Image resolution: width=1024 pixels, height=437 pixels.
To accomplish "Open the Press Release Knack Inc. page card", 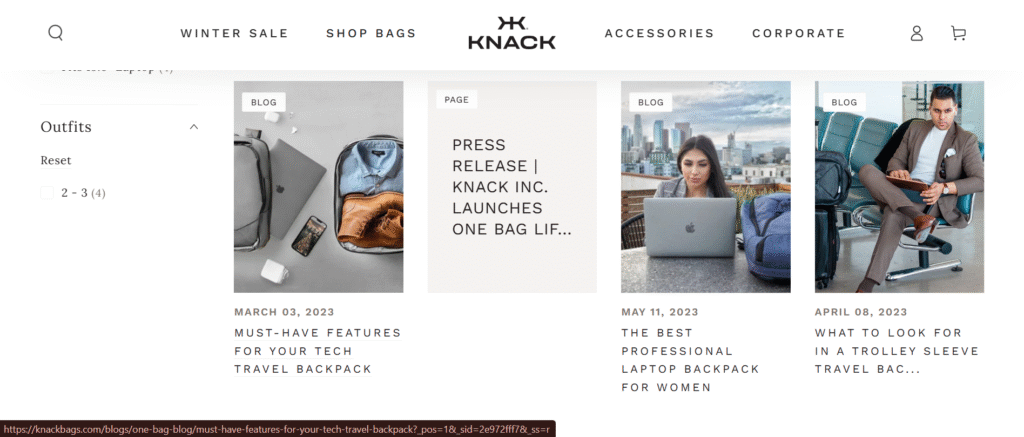I will (512, 187).
